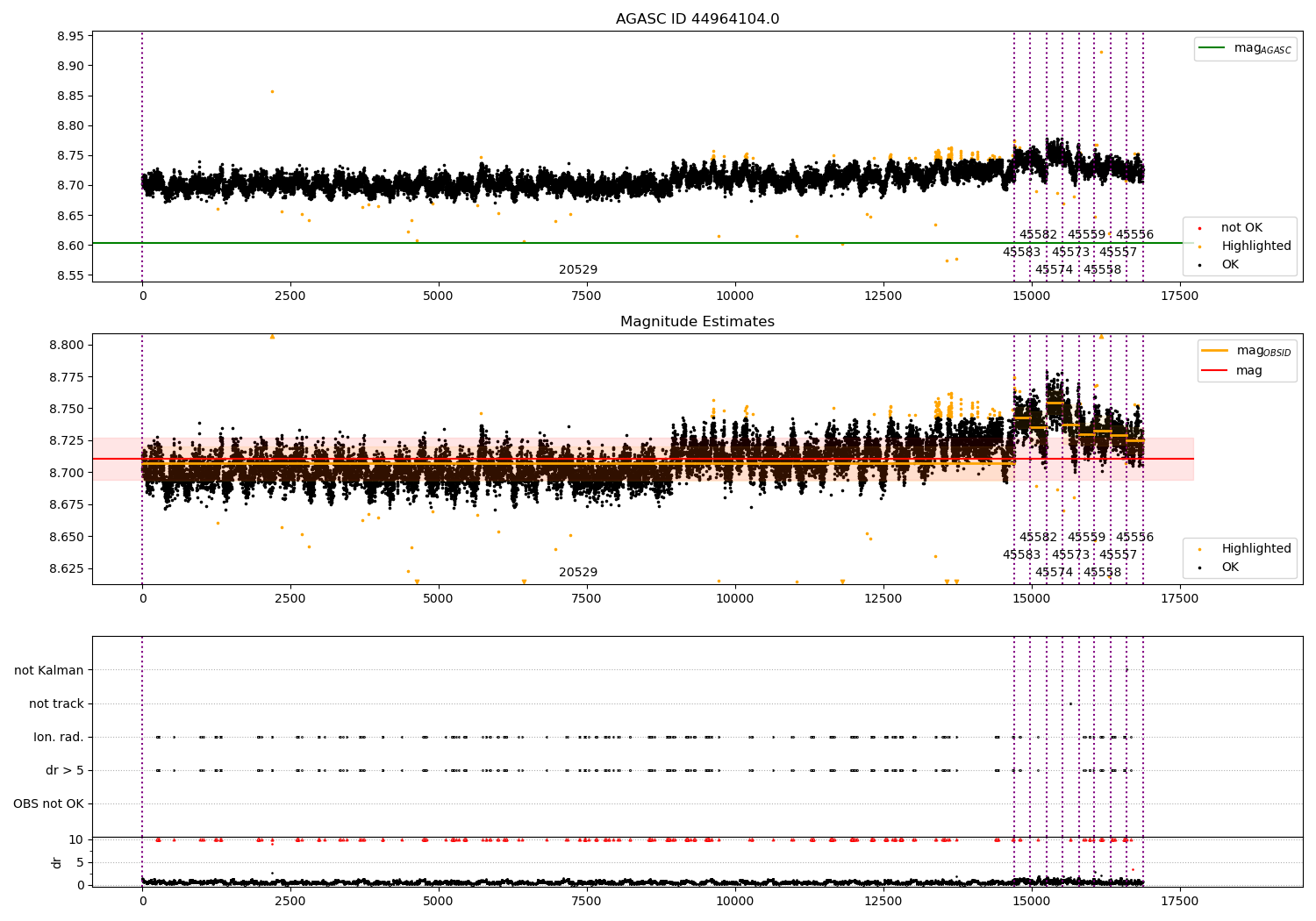Click the orange outlier point near 8.85 in top plot

point(272,91)
